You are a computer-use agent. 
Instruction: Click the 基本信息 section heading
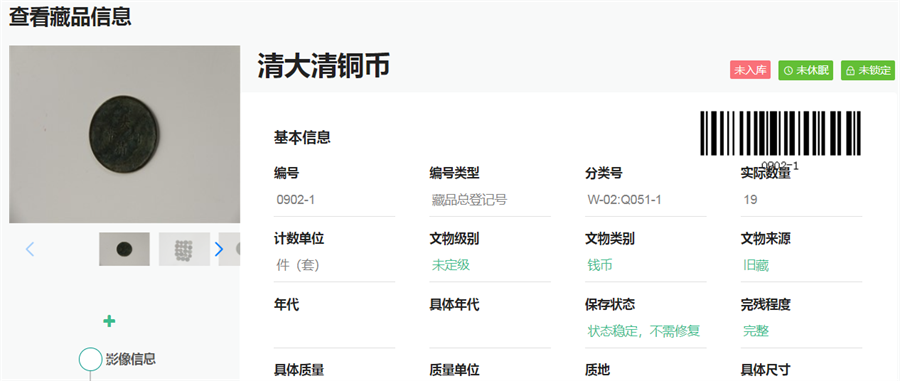pos(302,138)
